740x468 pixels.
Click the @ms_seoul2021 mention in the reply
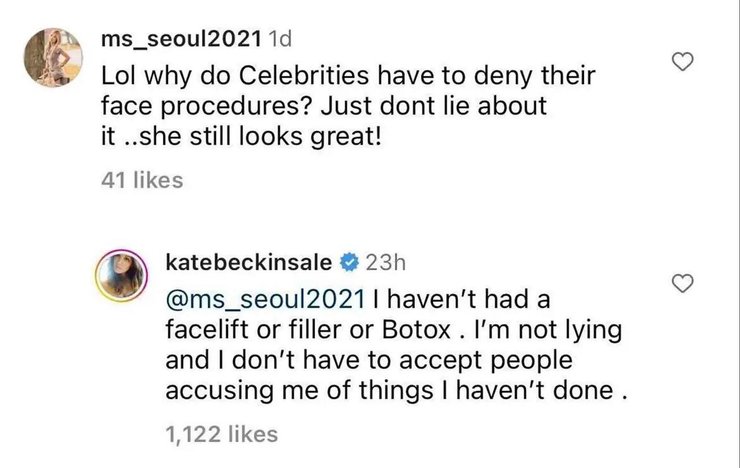(262, 297)
